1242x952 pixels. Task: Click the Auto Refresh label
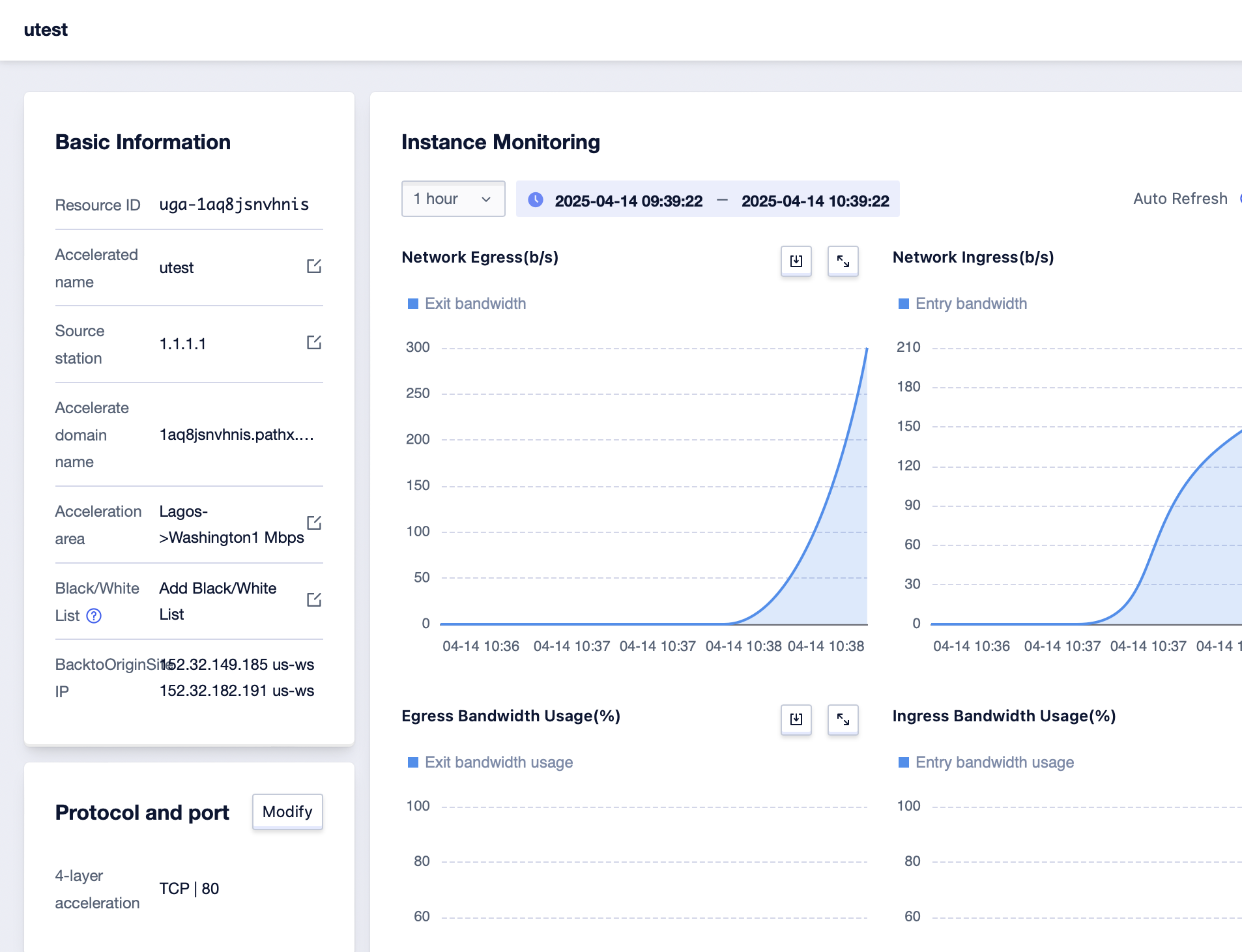click(x=1180, y=199)
